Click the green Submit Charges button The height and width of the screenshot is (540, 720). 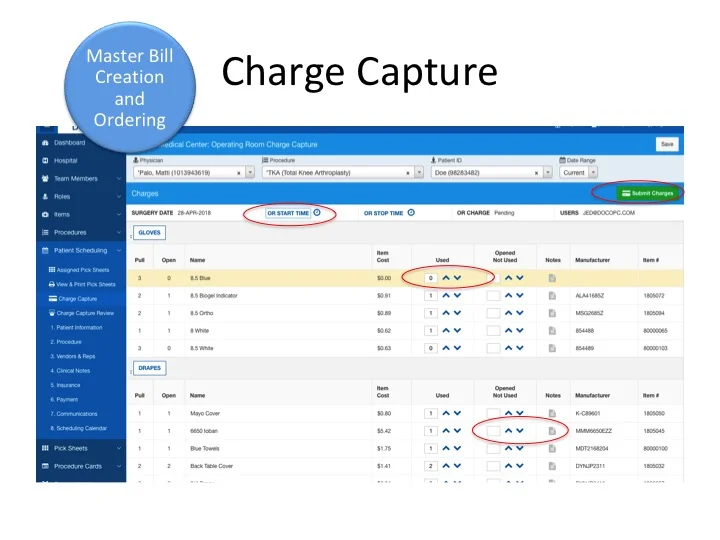pyautogui.click(x=647, y=193)
